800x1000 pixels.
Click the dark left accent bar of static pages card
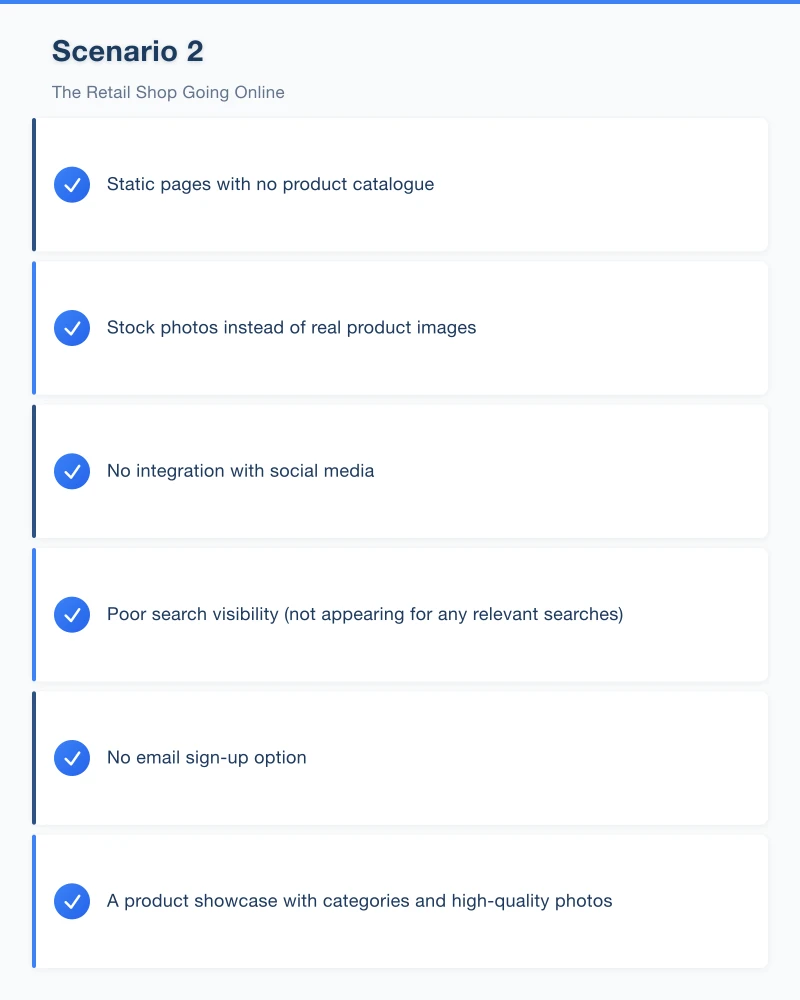(x=34, y=185)
